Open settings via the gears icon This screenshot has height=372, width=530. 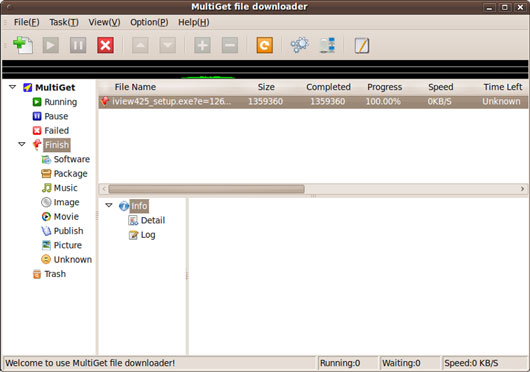point(299,45)
